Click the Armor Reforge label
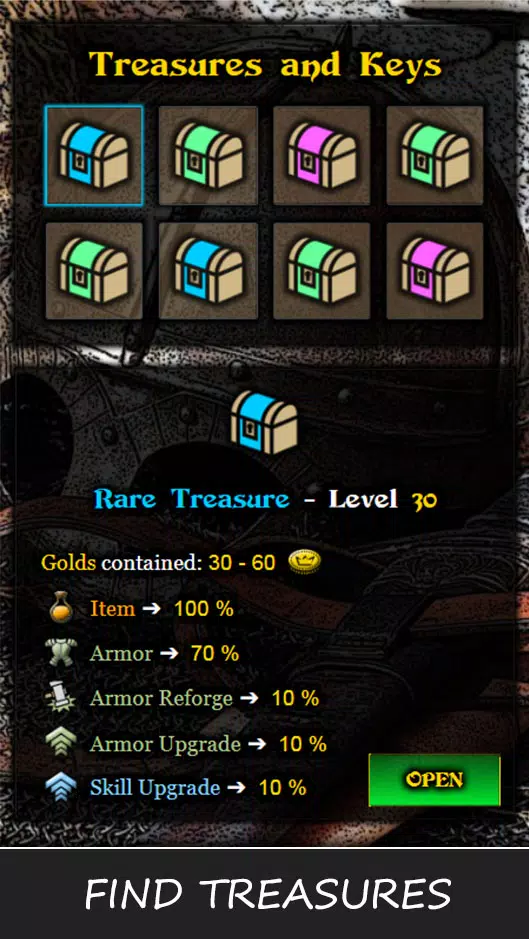 point(161,698)
